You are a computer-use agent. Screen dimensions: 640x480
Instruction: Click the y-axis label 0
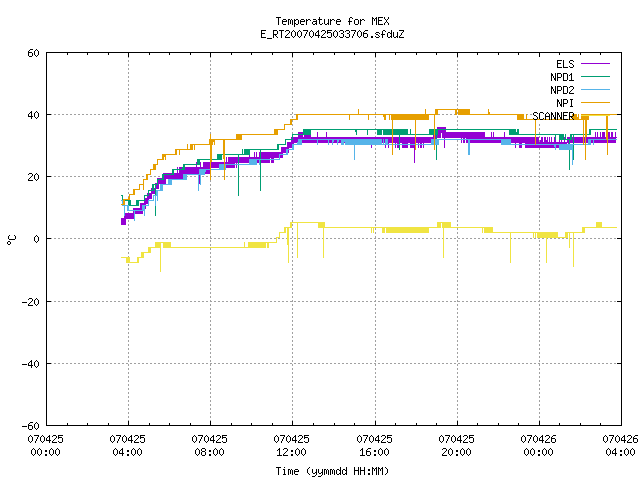pos(37,239)
